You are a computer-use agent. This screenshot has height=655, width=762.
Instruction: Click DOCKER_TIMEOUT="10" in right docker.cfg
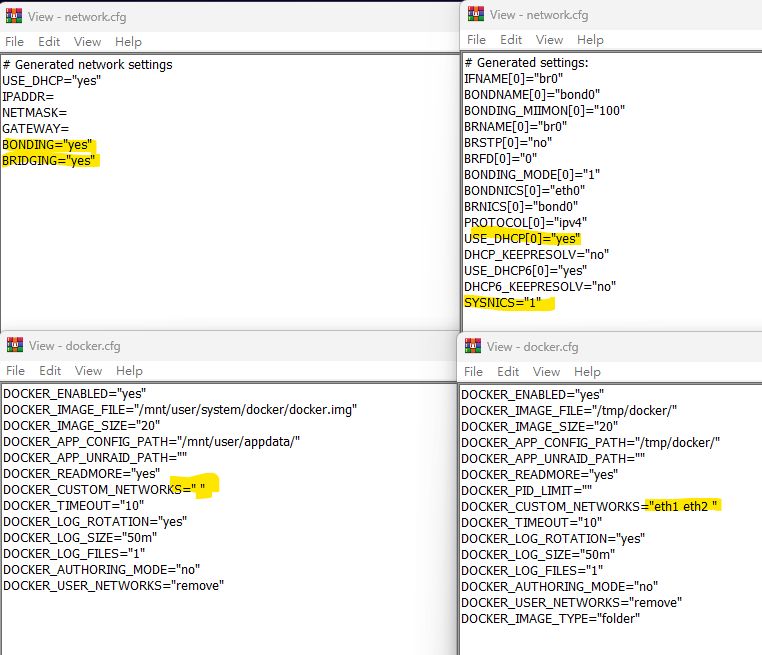[532, 523]
